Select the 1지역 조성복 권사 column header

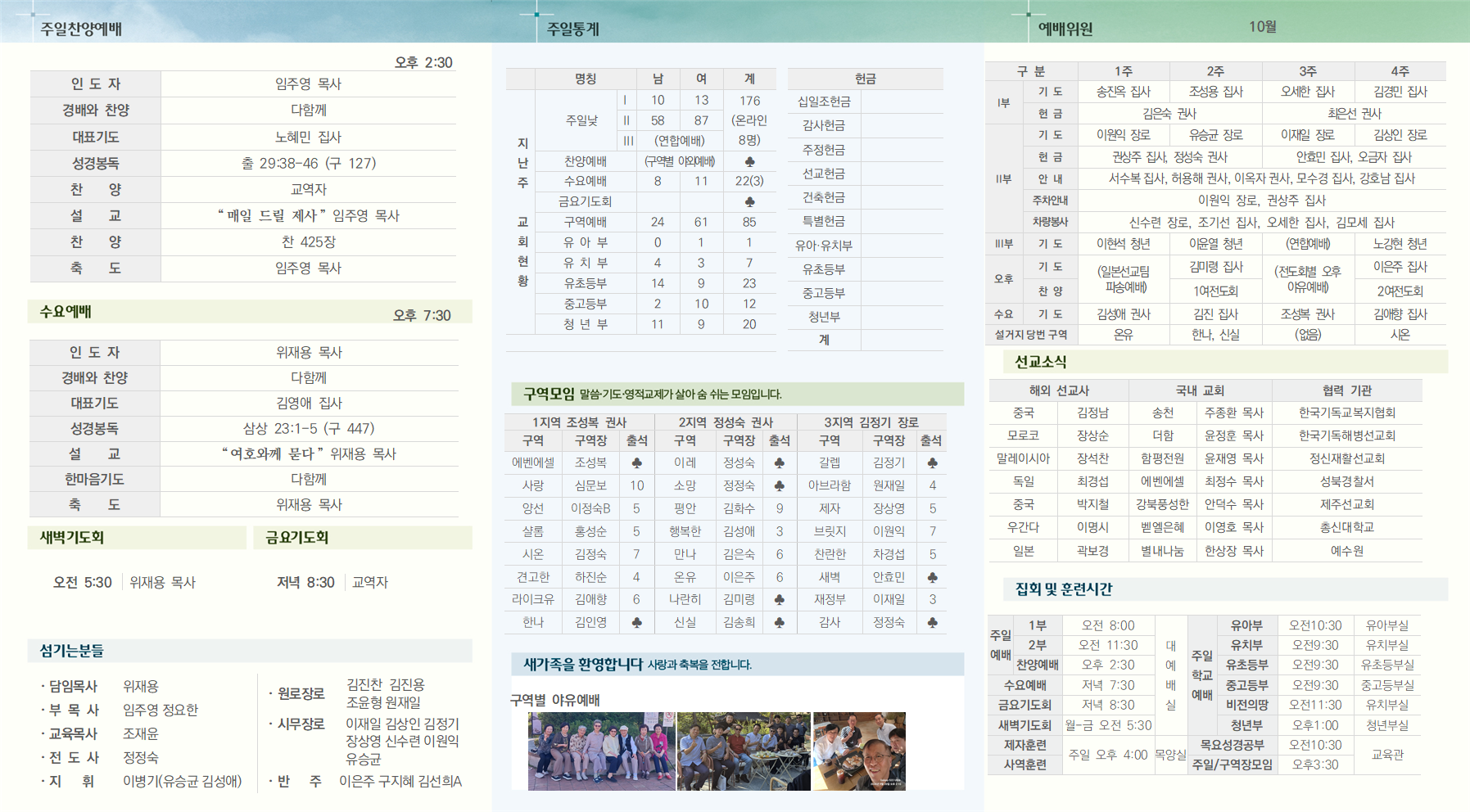(x=579, y=422)
